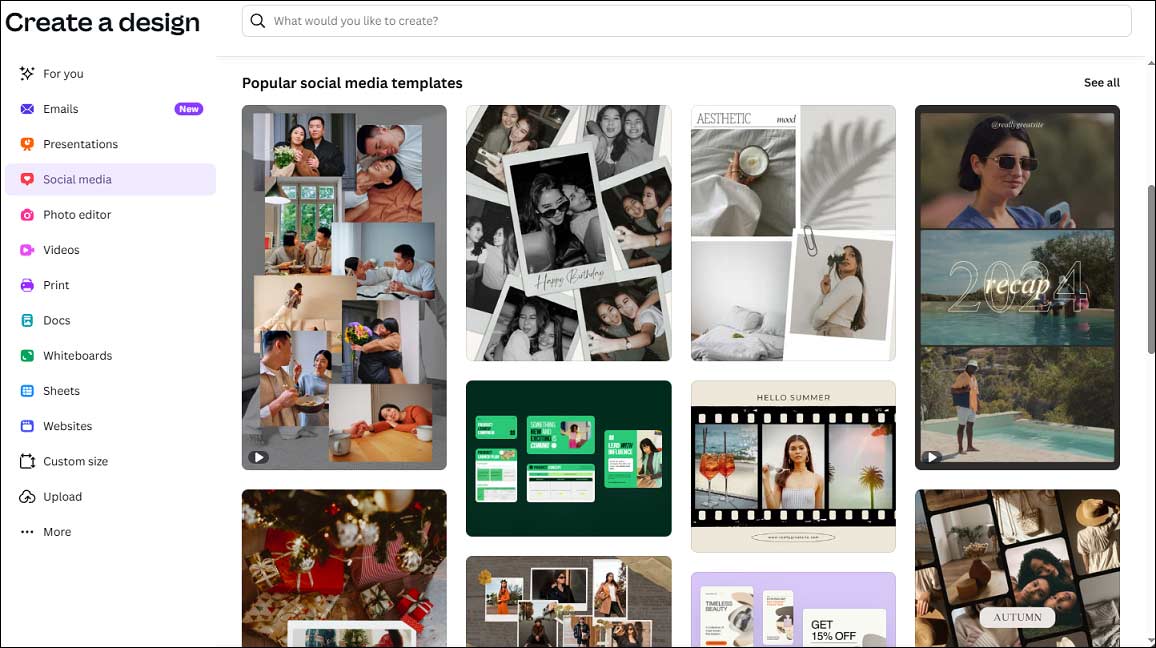The image size is (1156, 648).
Task: Click the magnifying glass search icon
Action: pos(256,20)
